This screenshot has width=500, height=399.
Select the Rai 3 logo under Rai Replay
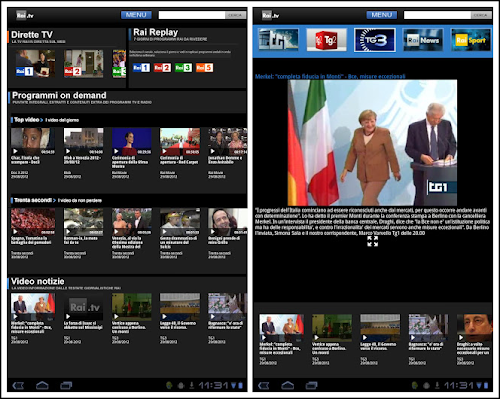click(183, 68)
